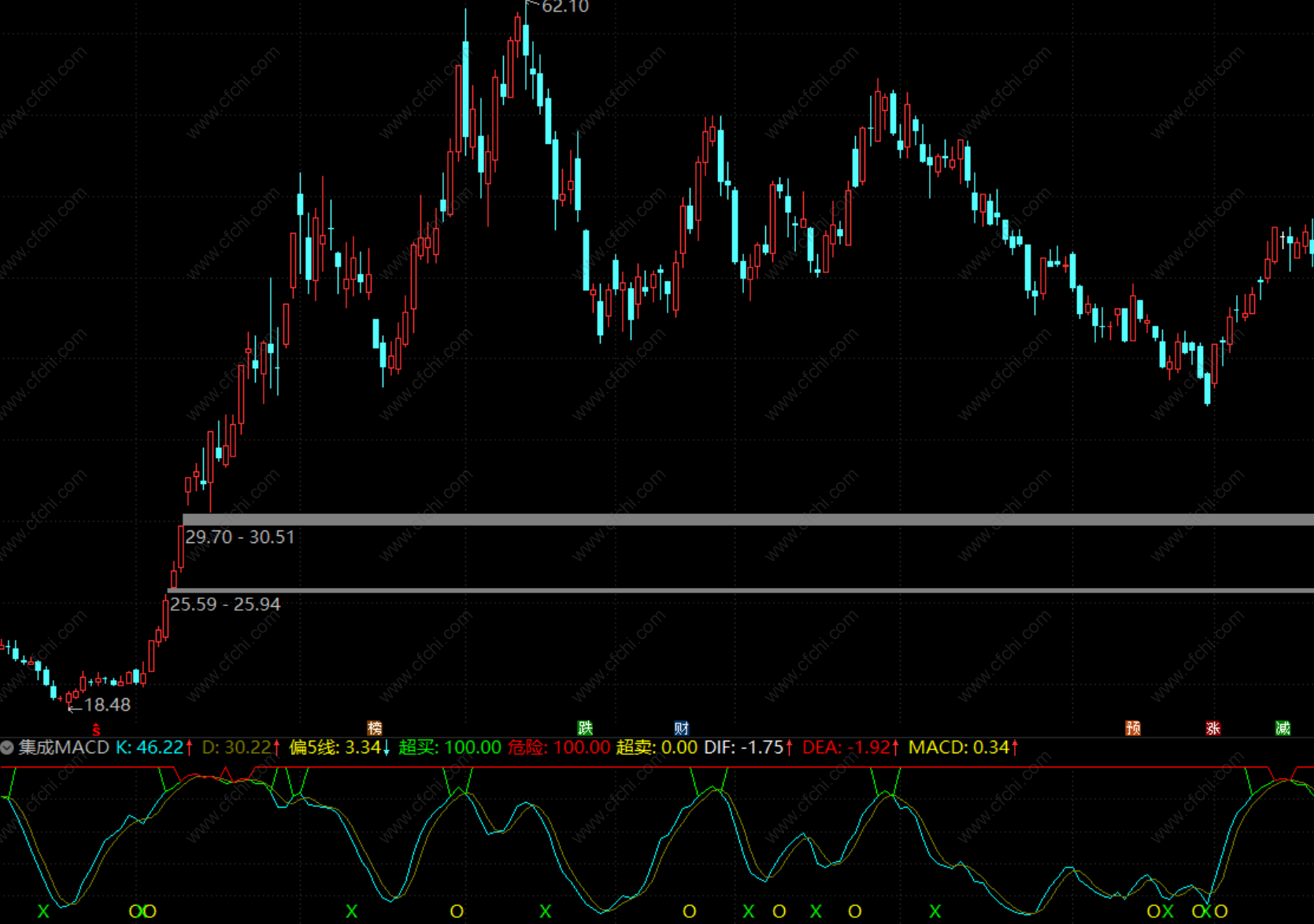Select the lower gray gap line above 25.59 - 25.94
1314x924 pixels.
click(x=741, y=590)
